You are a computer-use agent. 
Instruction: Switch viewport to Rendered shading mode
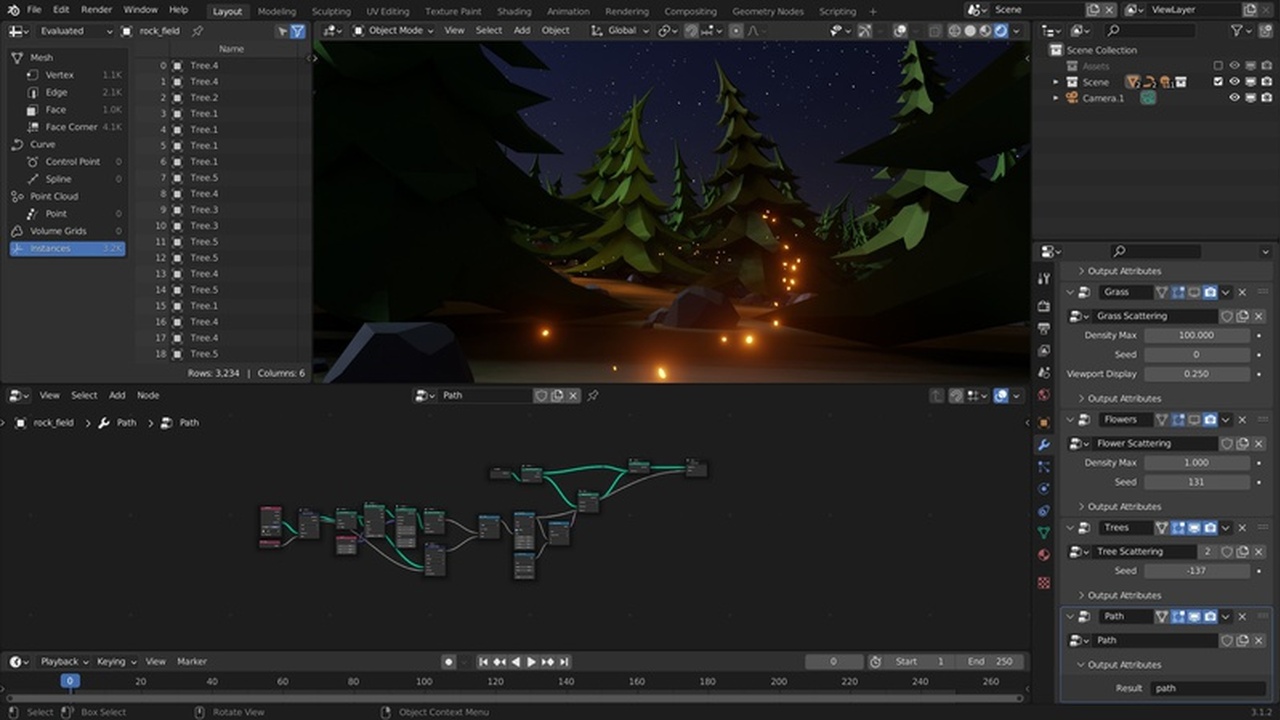pyautogui.click(x=1000, y=31)
